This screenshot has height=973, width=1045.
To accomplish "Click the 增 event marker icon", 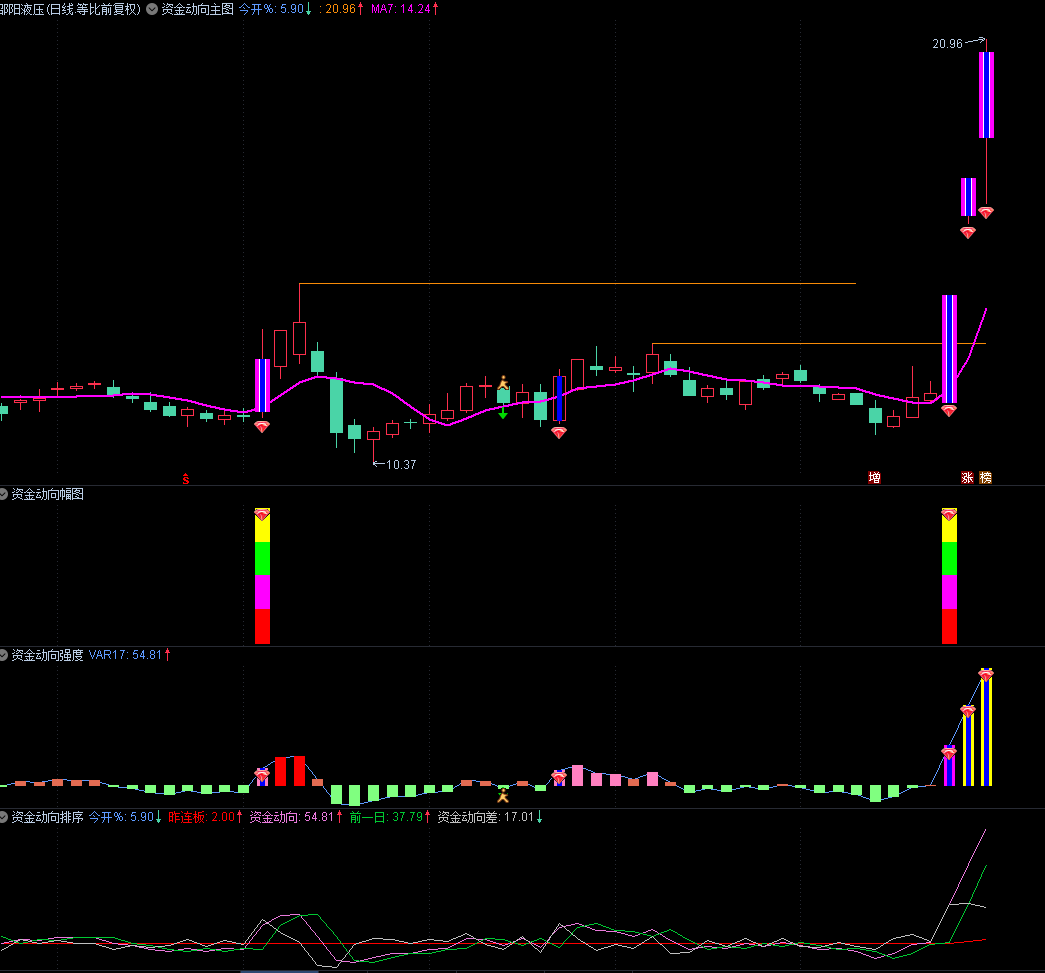I will click(x=875, y=478).
